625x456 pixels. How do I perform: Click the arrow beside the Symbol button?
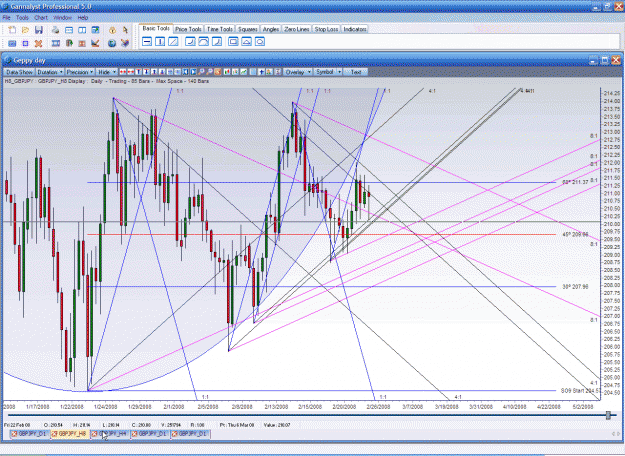click(340, 72)
